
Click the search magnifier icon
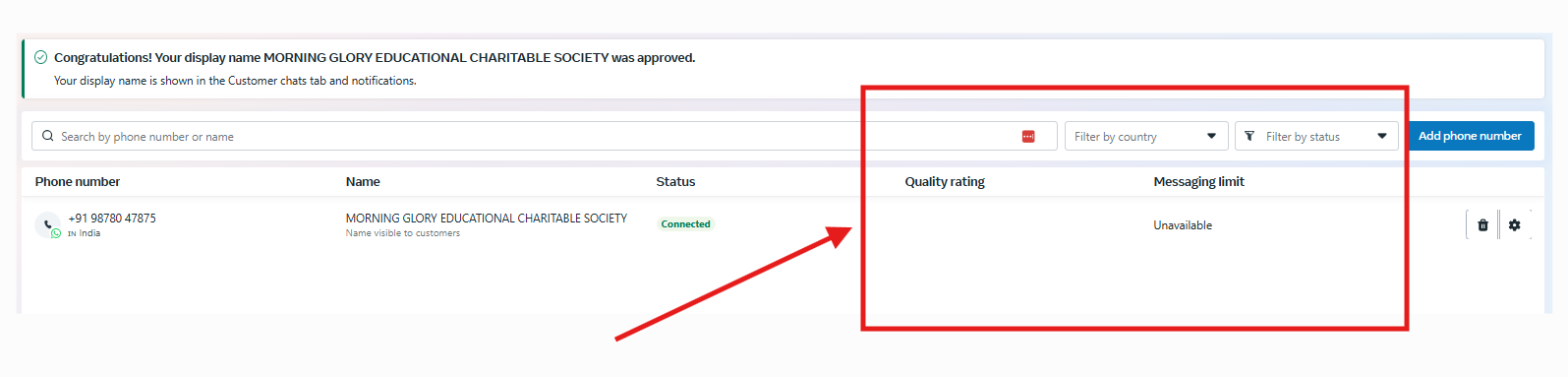[47, 136]
